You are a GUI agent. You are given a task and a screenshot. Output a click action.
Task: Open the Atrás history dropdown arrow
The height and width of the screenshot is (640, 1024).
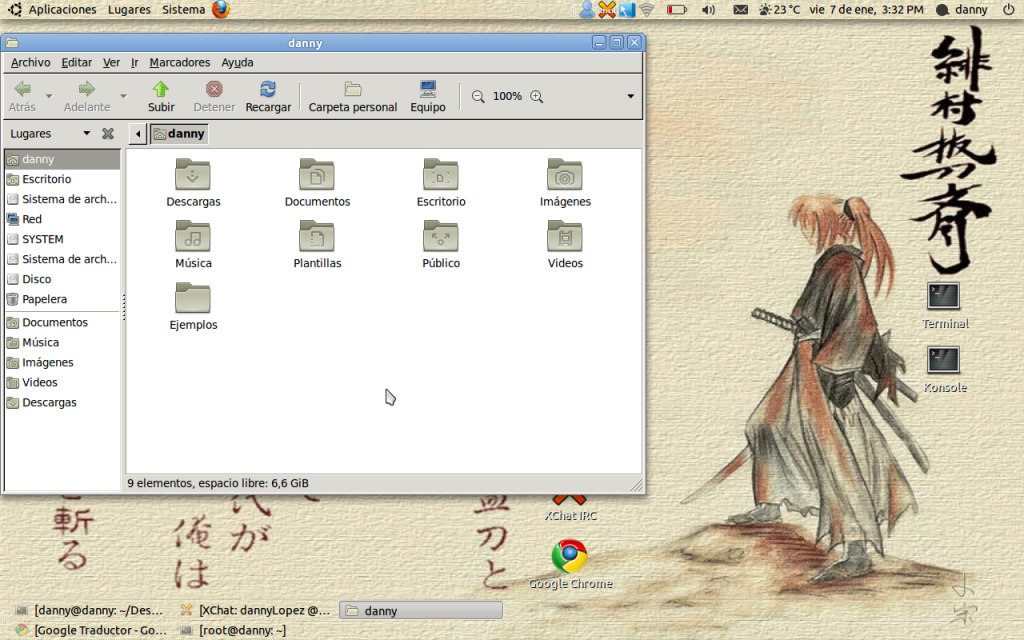pyautogui.click(x=49, y=97)
